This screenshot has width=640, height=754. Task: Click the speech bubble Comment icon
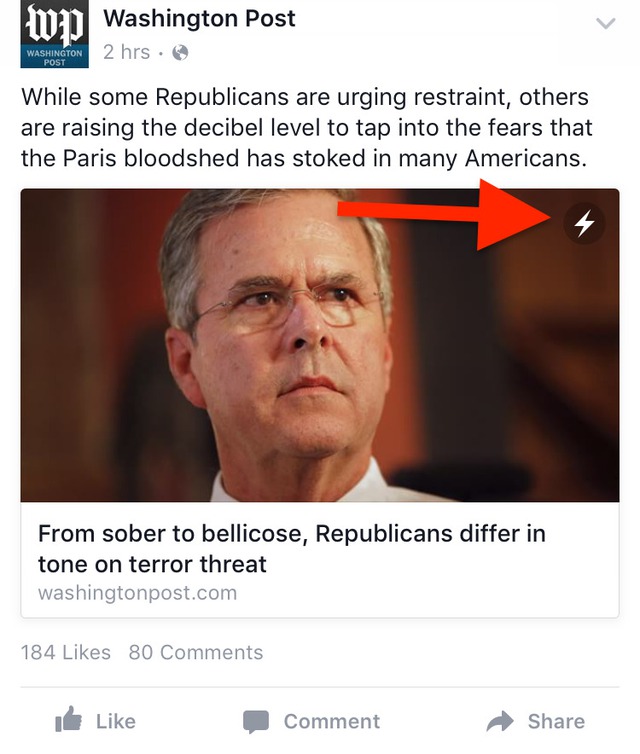pos(257,721)
